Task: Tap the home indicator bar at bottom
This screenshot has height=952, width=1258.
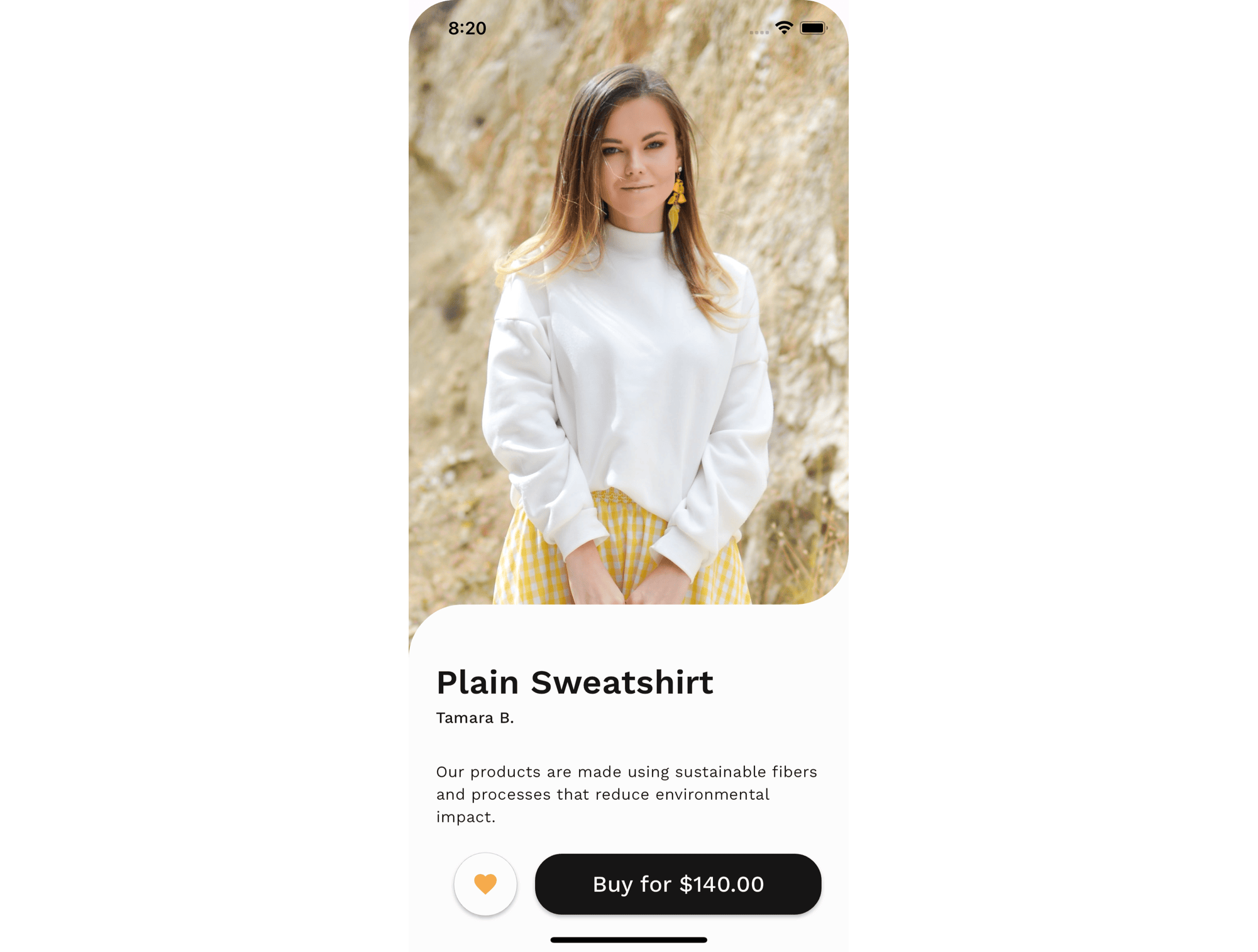Action: pos(628,939)
